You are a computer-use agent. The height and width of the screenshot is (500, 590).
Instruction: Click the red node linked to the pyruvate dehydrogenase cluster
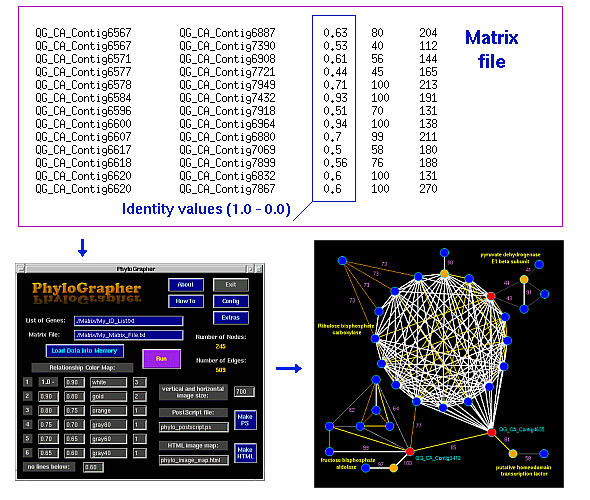(491, 296)
